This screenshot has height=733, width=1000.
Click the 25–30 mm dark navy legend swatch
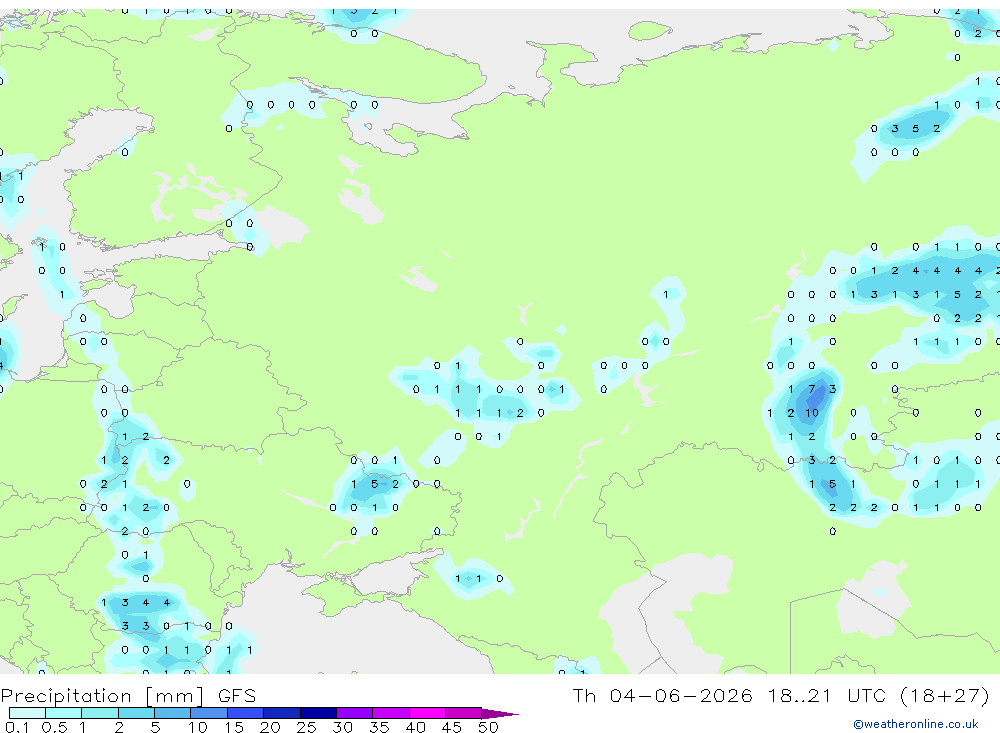pos(318,713)
